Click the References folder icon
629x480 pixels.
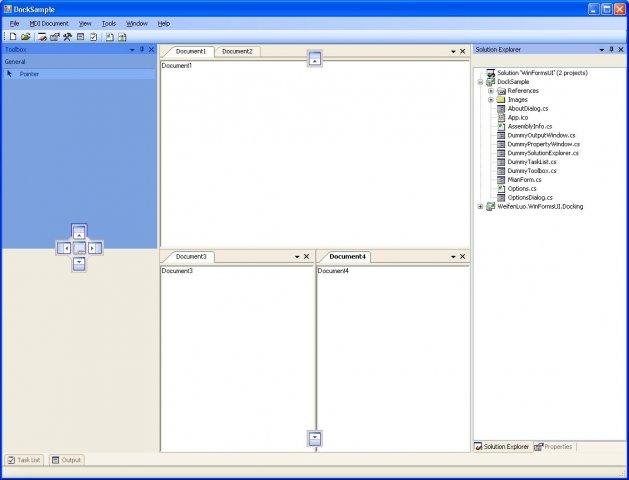[501, 91]
